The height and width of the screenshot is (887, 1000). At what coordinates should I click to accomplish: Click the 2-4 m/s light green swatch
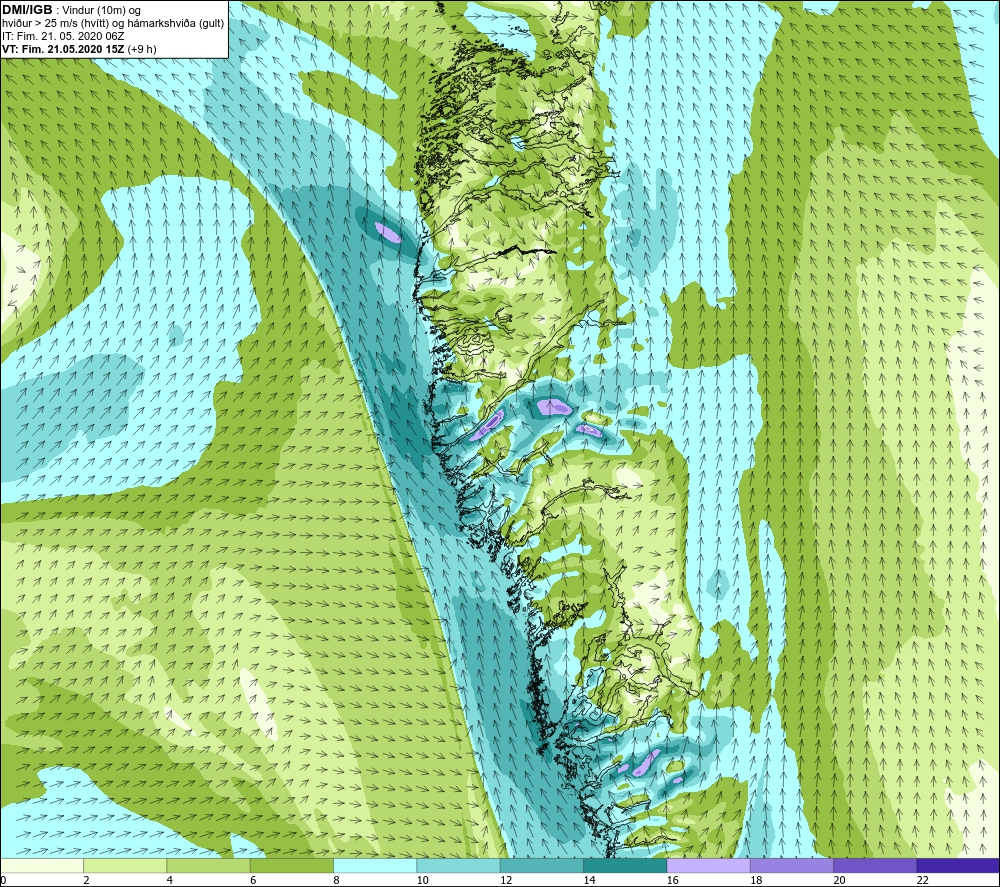pos(125,865)
